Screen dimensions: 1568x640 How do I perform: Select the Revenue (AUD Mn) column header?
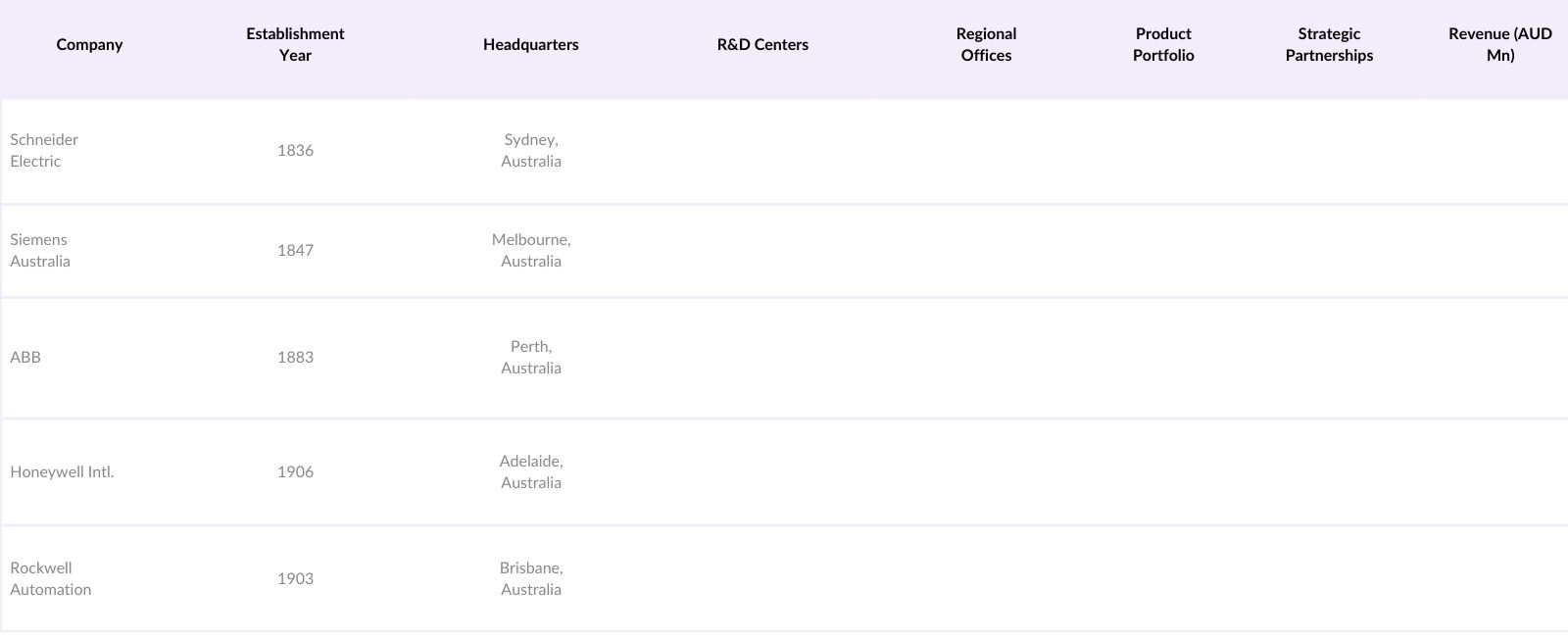1499,44
